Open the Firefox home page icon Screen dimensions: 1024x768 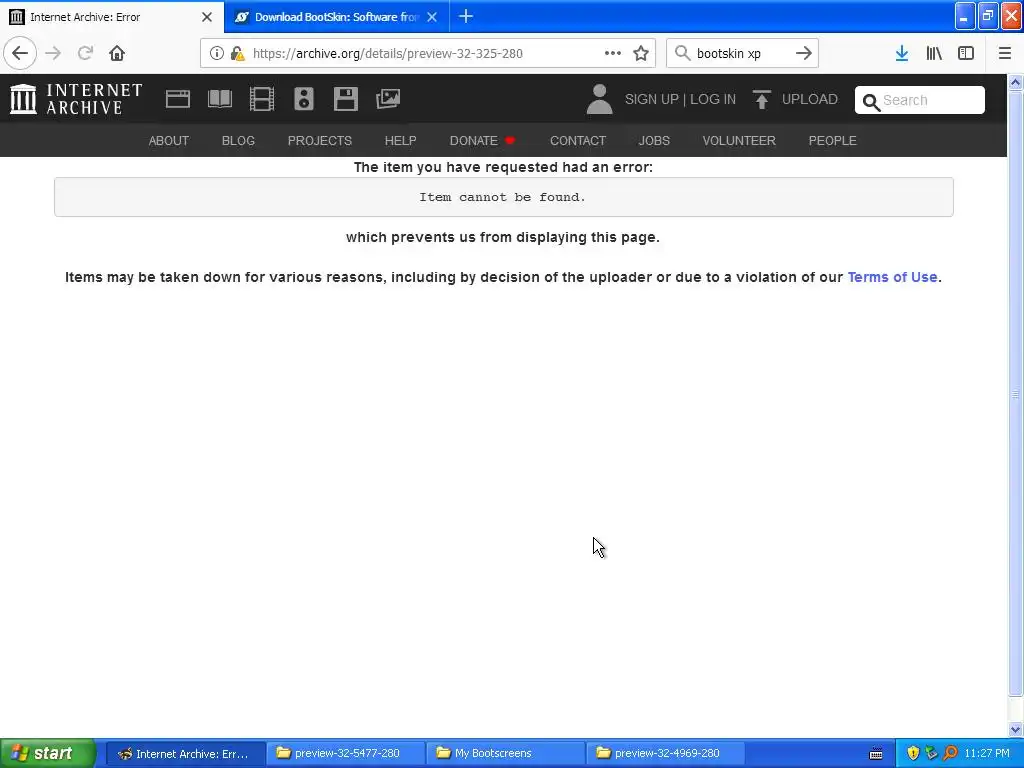point(117,53)
